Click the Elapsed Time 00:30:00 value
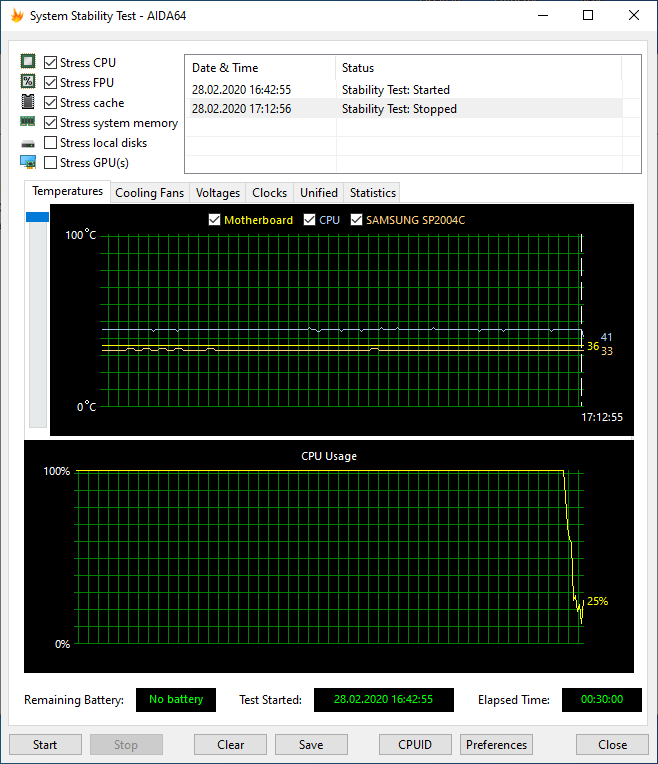The height and width of the screenshot is (764, 658). coord(602,700)
